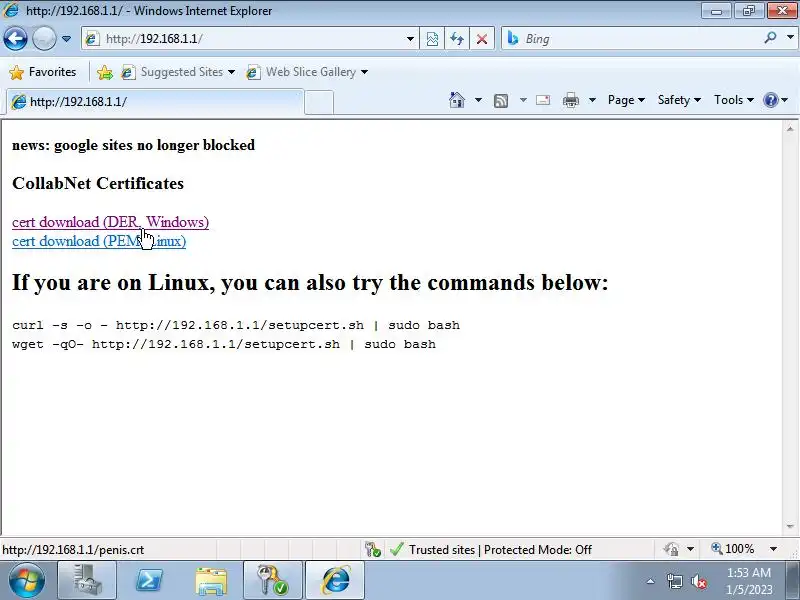Viewport: 800px width, 600px height.
Task: Select the http://192.168.1.1/ browser tab
Action: pyautogui.click(x=156, y=102)
